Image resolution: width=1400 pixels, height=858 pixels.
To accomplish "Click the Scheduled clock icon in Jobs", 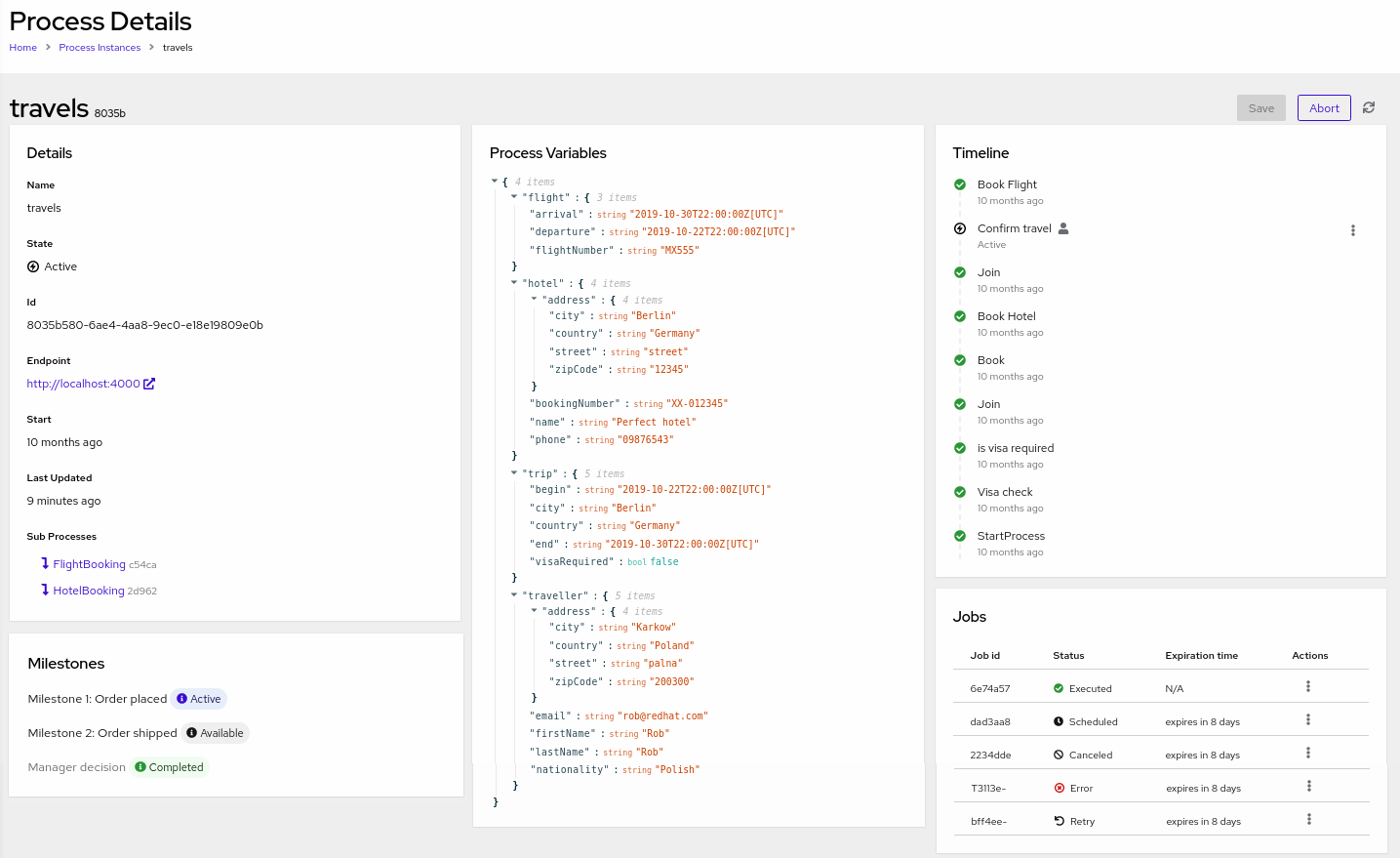I will [1059, 722].
